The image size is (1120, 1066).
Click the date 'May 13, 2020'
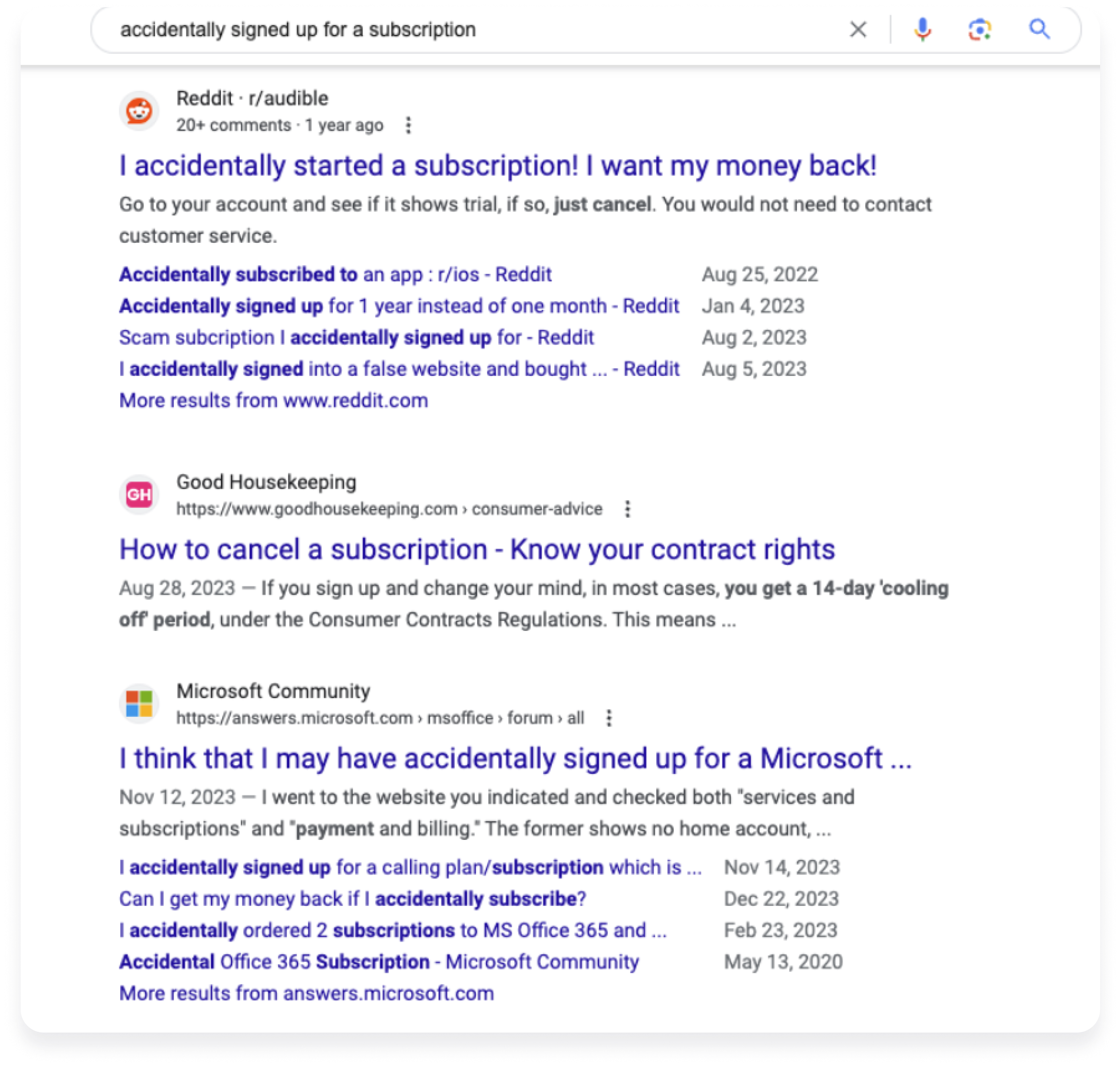782,961
